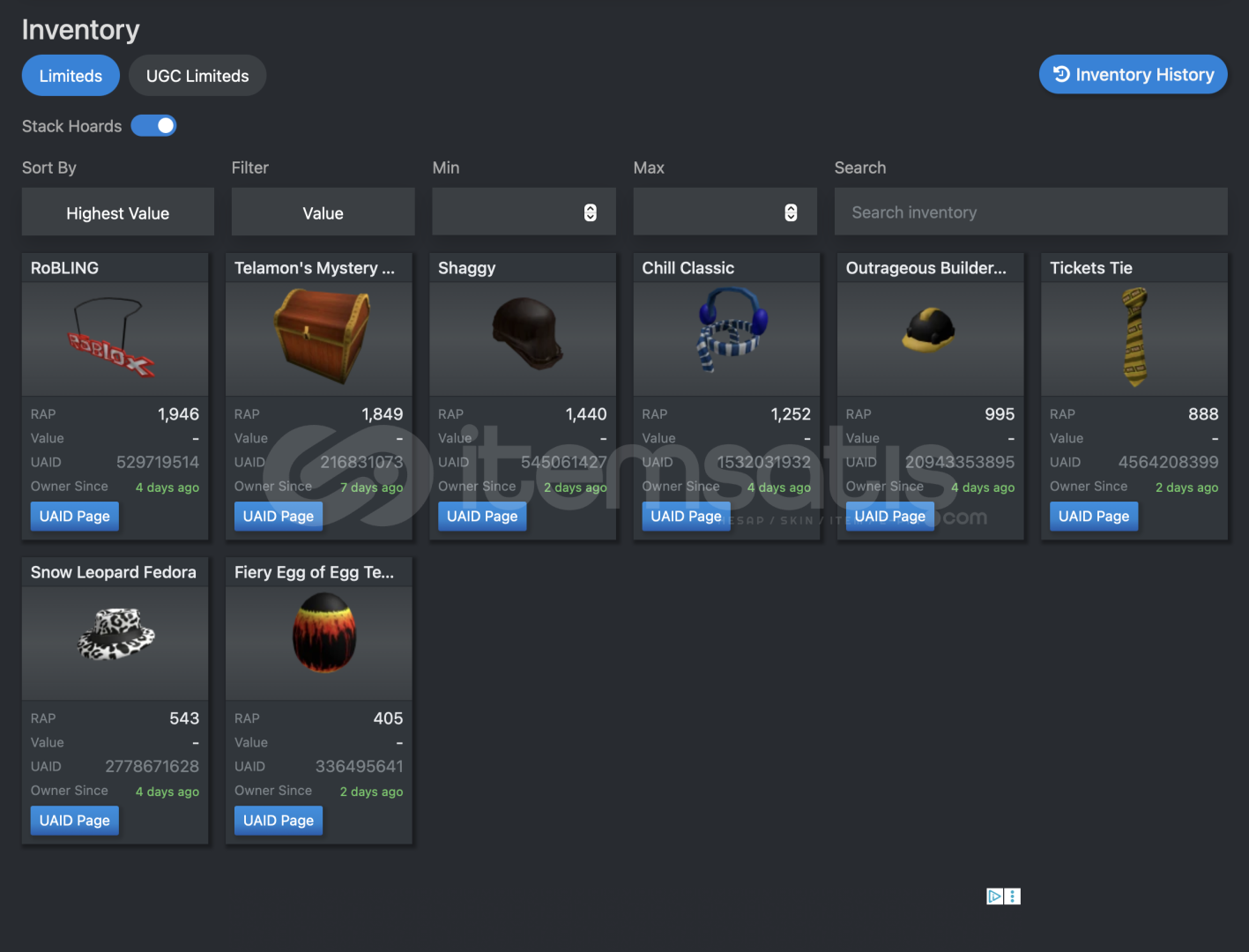Click Shaggy UAID number 545061427
The height and width of the screenshot is (952, 1249).
click(x=564, y=462)
